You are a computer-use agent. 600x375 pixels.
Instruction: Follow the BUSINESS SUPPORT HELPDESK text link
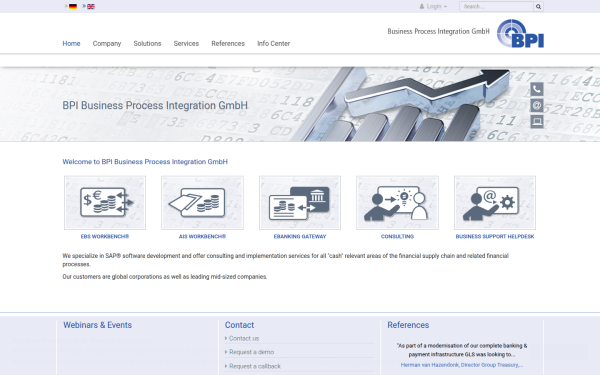[x=495, y=236]
